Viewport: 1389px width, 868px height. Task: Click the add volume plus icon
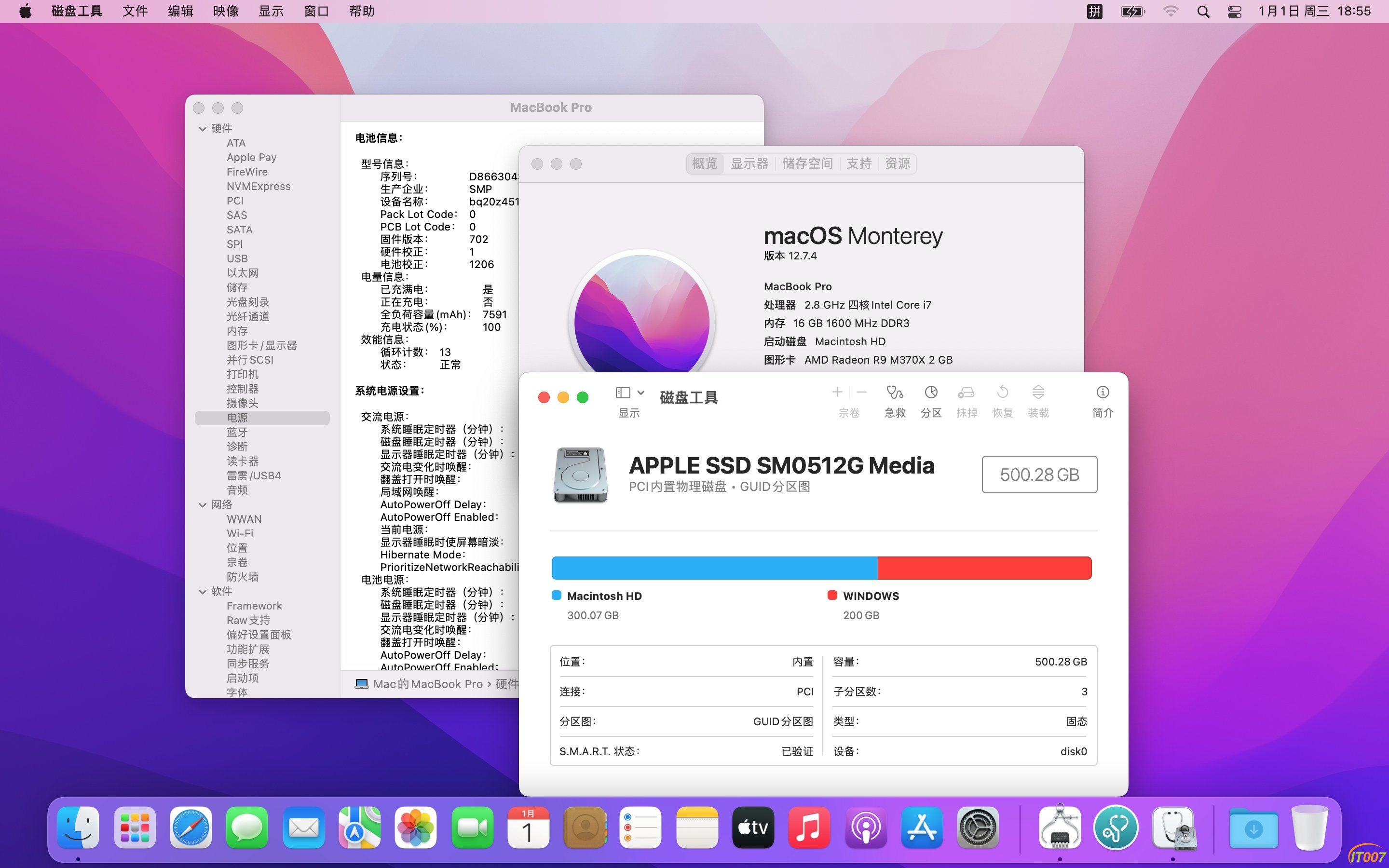837,393
